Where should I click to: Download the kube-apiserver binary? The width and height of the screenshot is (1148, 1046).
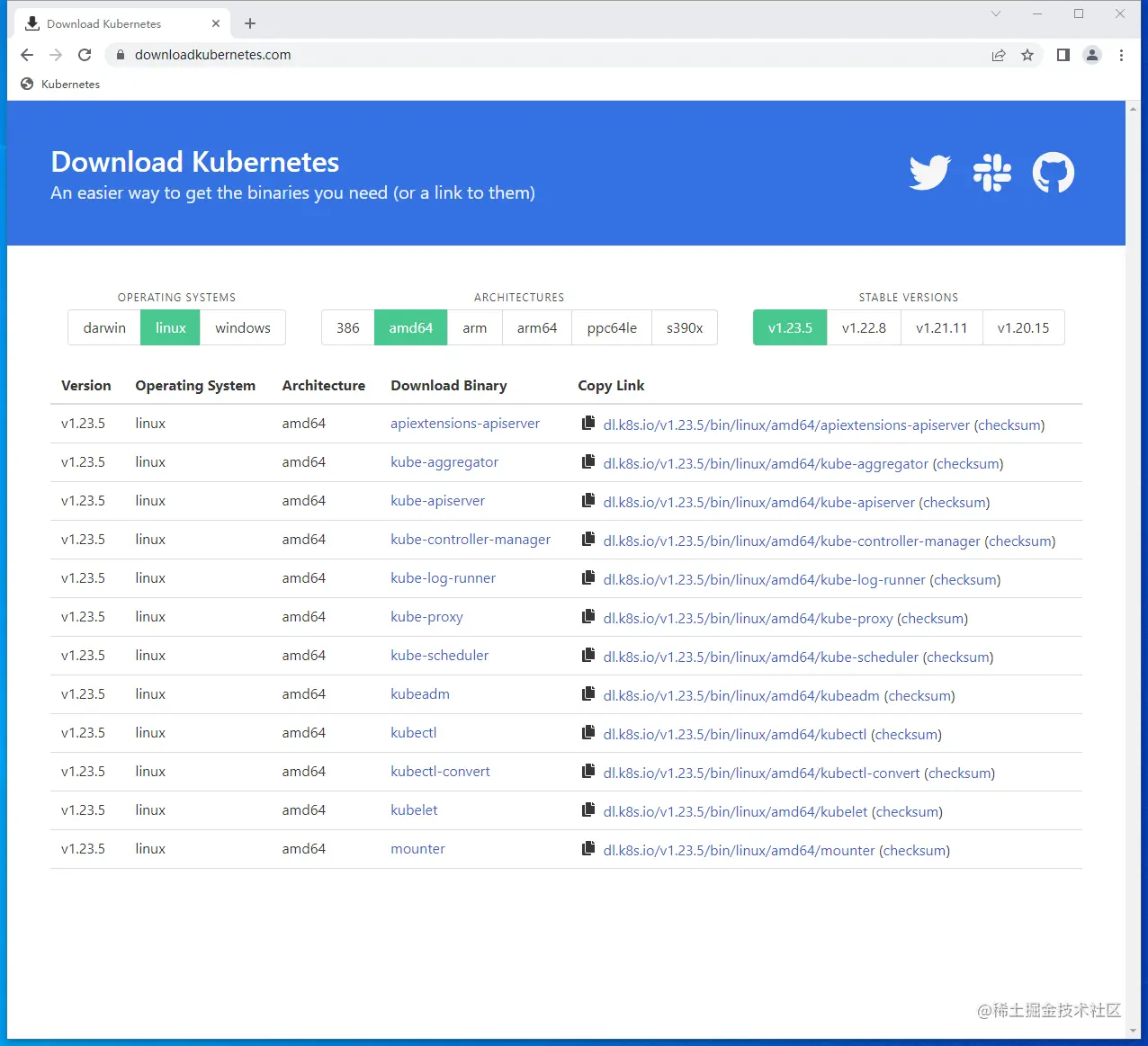tap(437, 501)
